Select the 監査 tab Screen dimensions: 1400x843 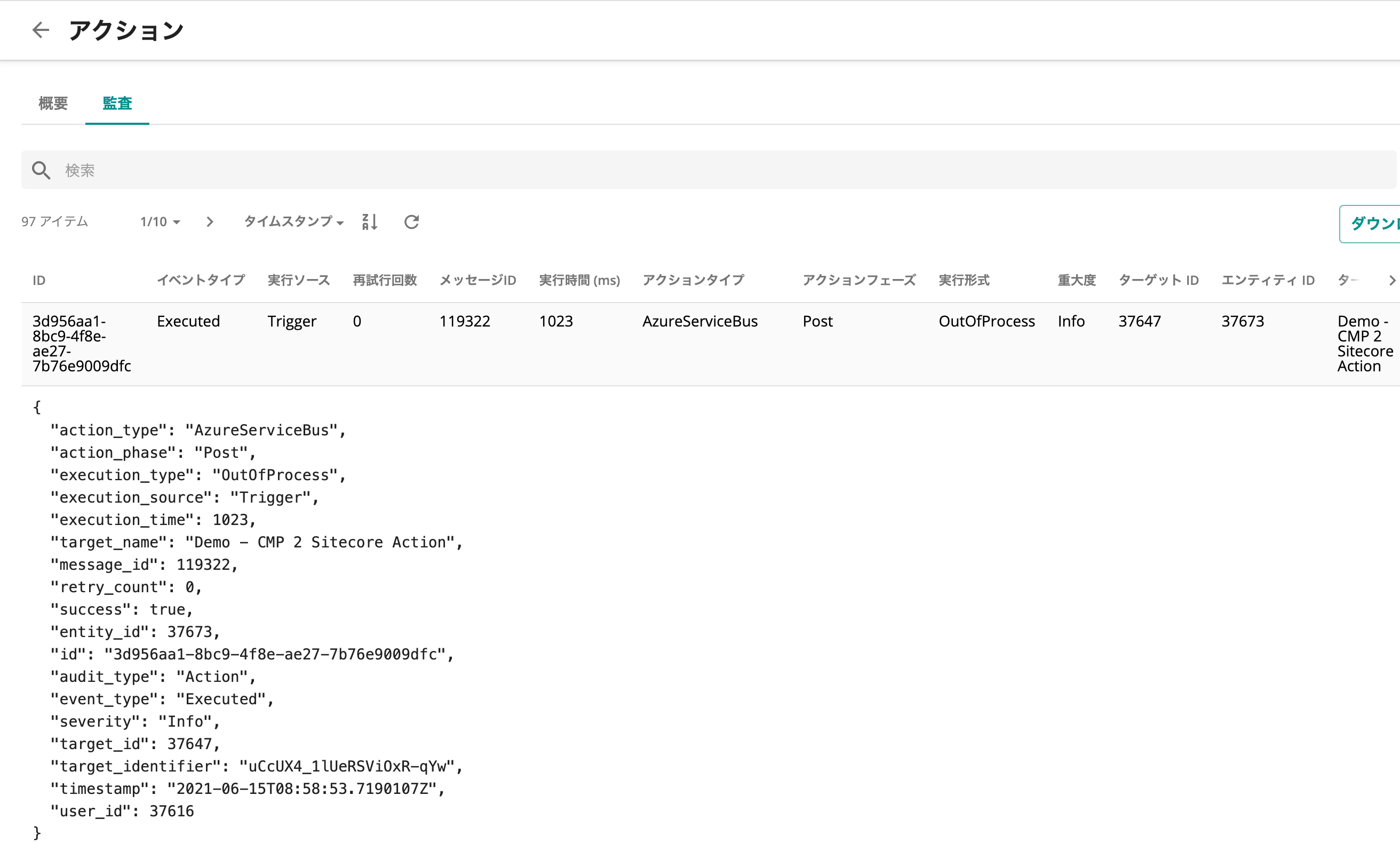117,104
